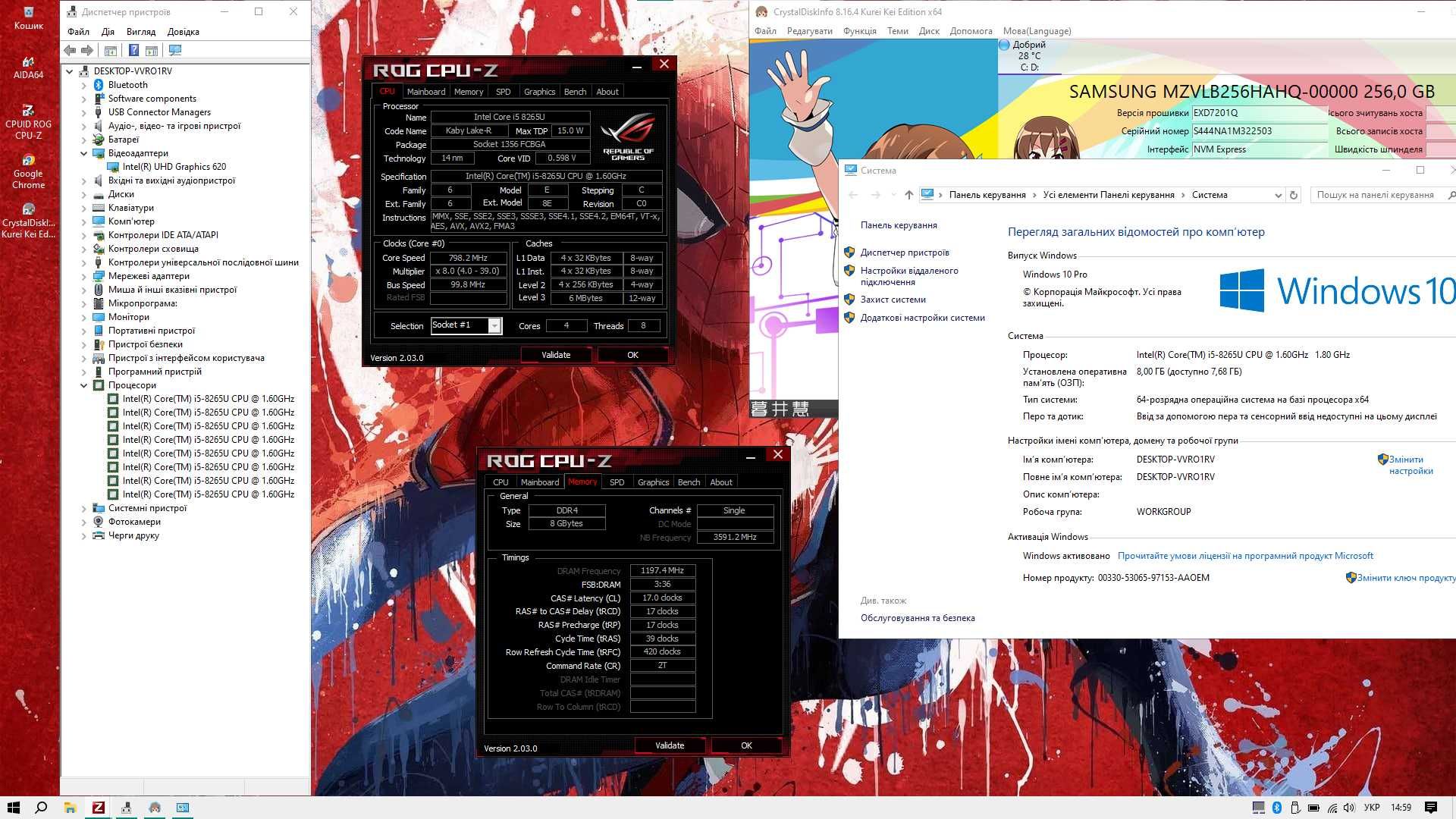Image resolution: width=1456 pixels, height=819 pixels.
Task: Click green health status circle in CrystalDiskInfo
Action: pyautogui.click(x=1004, y=45)
